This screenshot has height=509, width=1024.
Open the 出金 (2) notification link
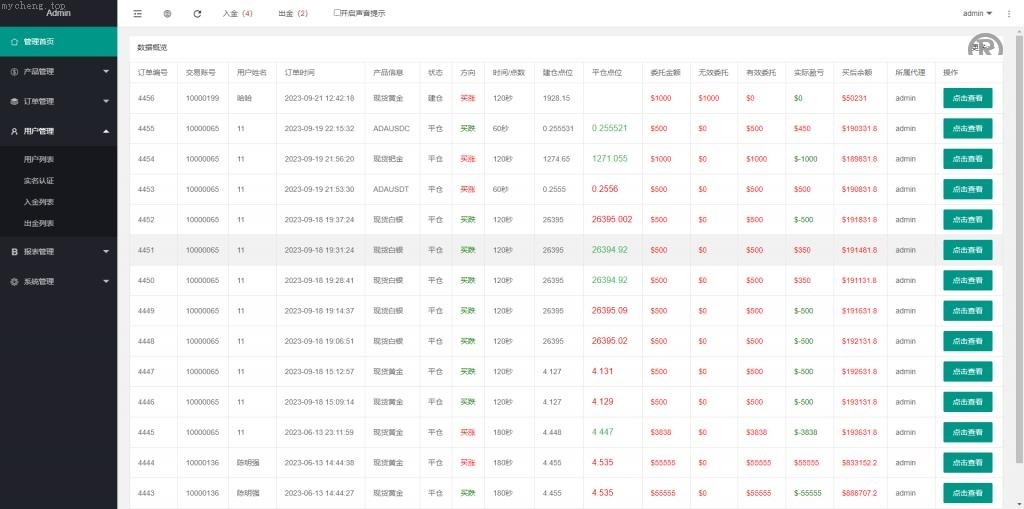pos(292,14)
